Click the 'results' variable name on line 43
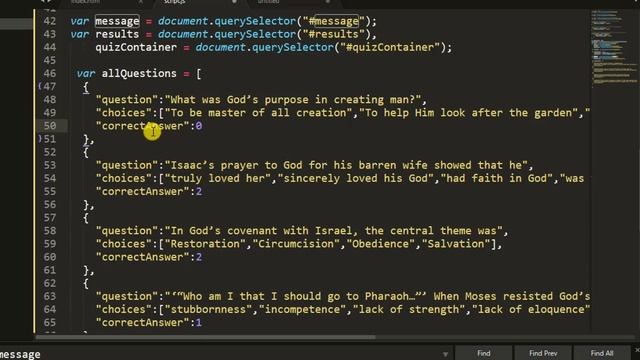Image resolution: width=640 pixels, height=360 pixels. [117, 34]
